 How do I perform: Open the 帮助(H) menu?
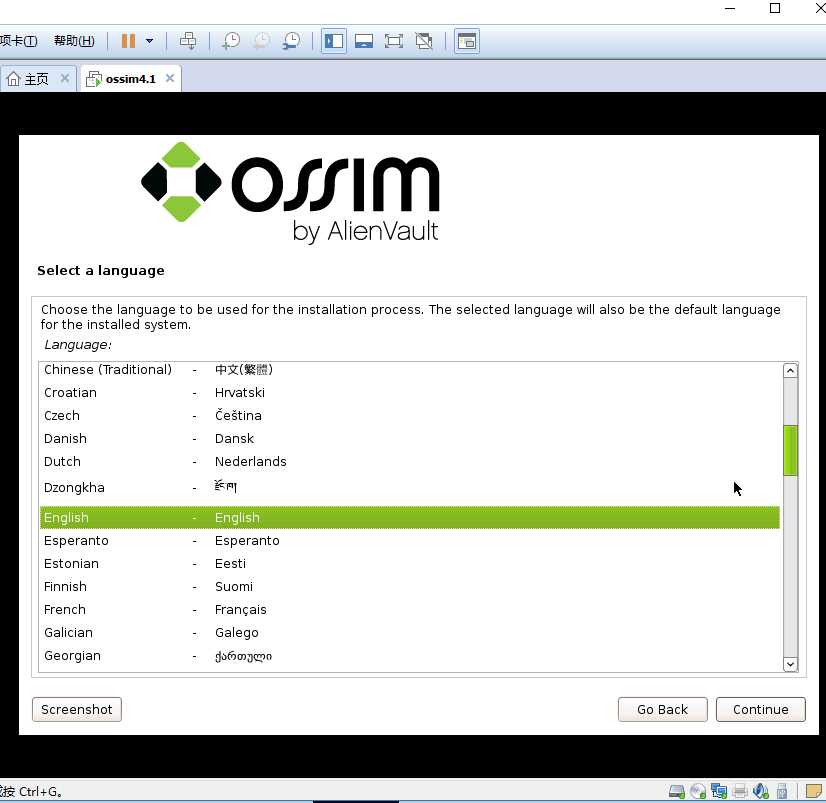[x=74, y=41]
